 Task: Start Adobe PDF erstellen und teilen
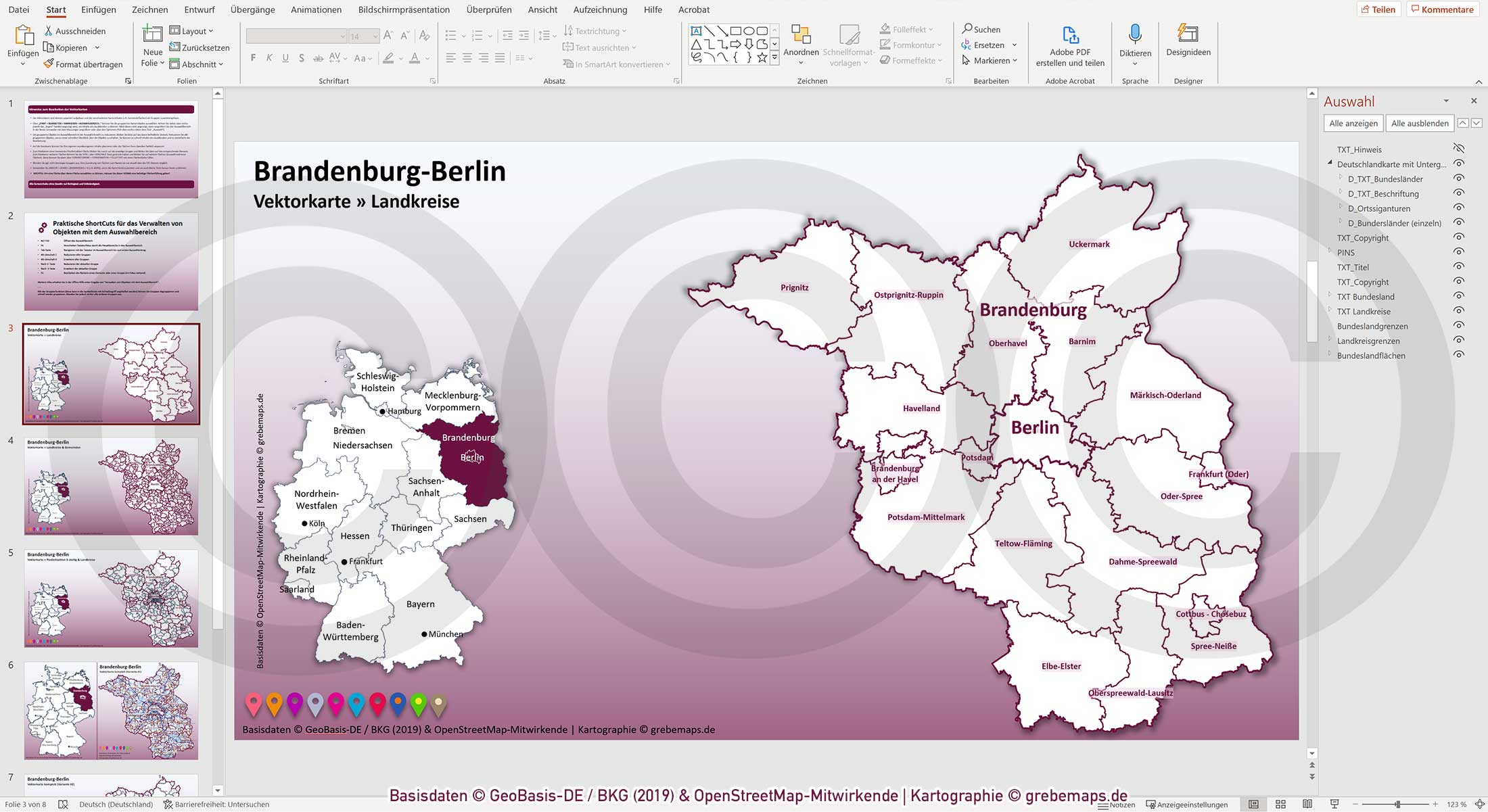(x=1070, y=42)
